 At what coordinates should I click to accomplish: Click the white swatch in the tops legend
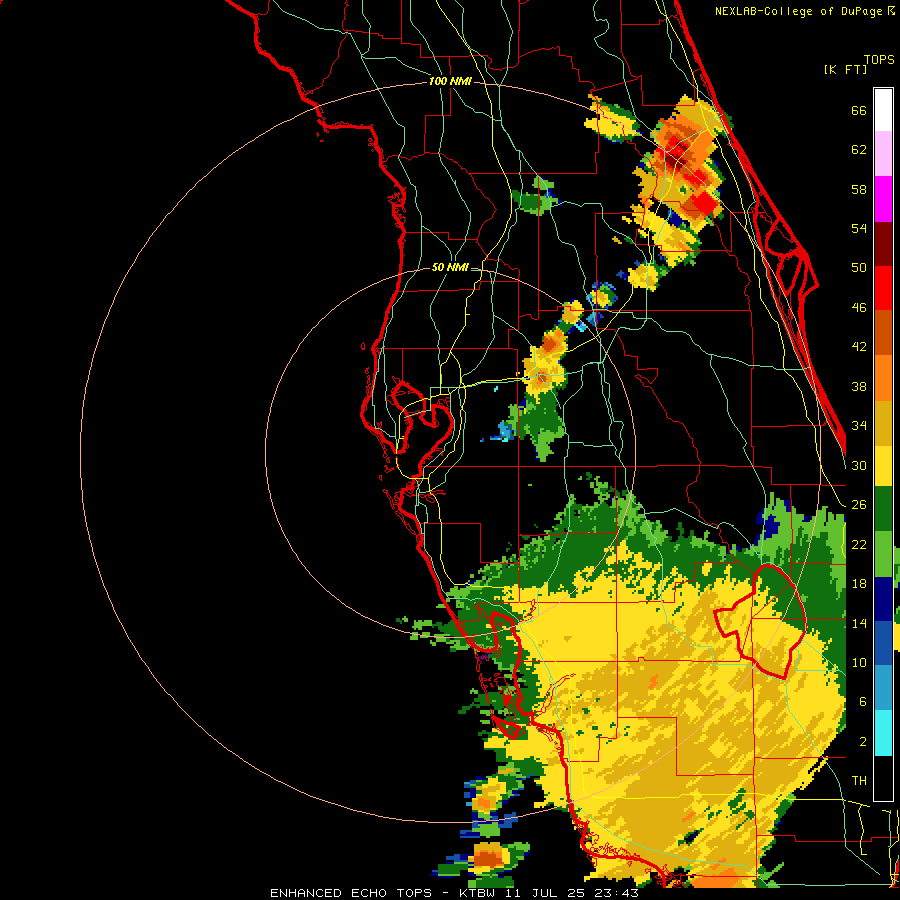pos(883,110)
